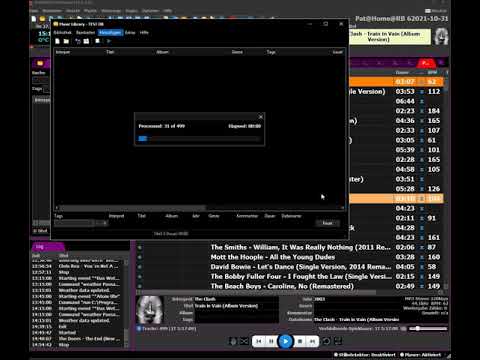Screen dimensions: 480x360
Task: Skip to previous track button
Action: pyautogui.click(x=259, y=341)
